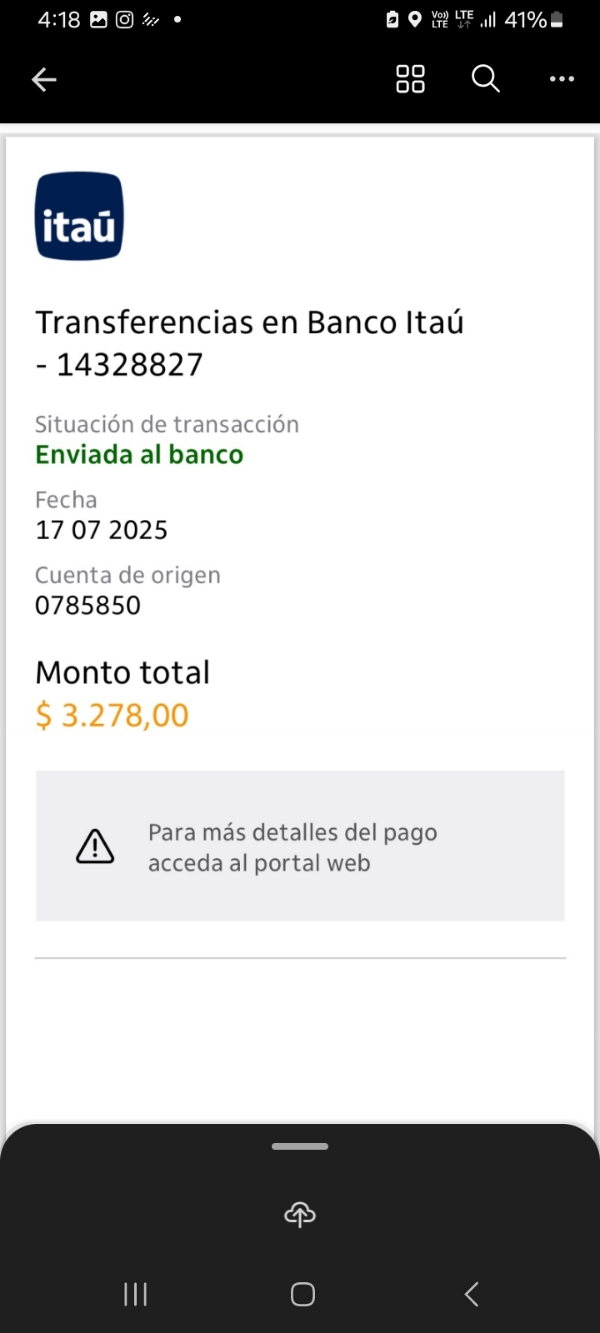Tap the Enviada al banco status text
600x1333 pixels.
pos(139,455)
